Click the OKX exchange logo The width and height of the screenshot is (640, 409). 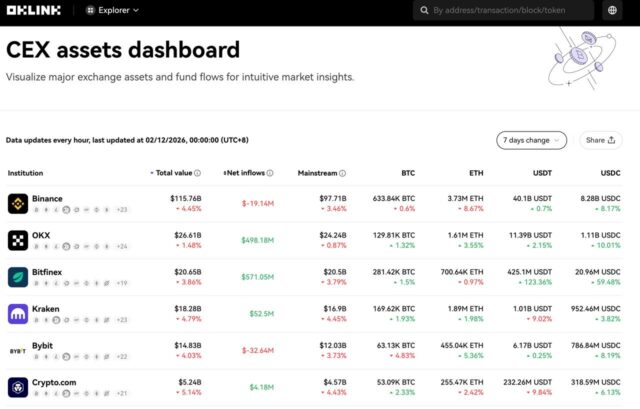(x=18, y=240)
